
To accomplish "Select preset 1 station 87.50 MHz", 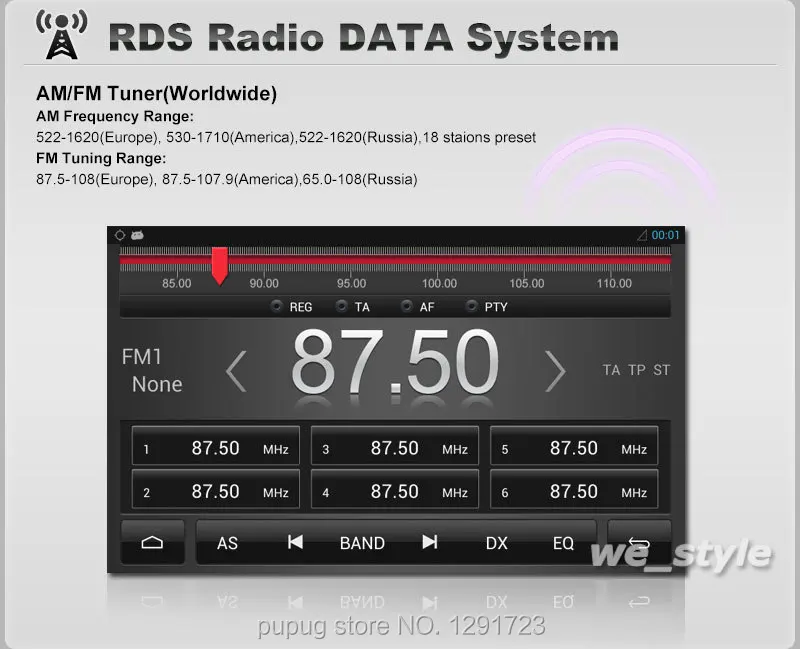I will pyautogui.click(x=216, y=446).
